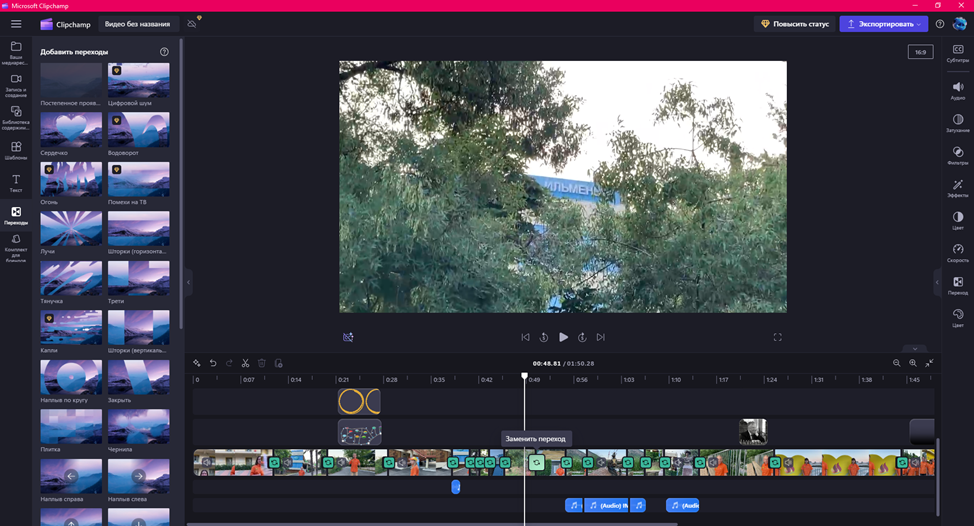The image size is (974, 526).
Task: Open the Аудио properties panel
Action: tap(958, 91)
